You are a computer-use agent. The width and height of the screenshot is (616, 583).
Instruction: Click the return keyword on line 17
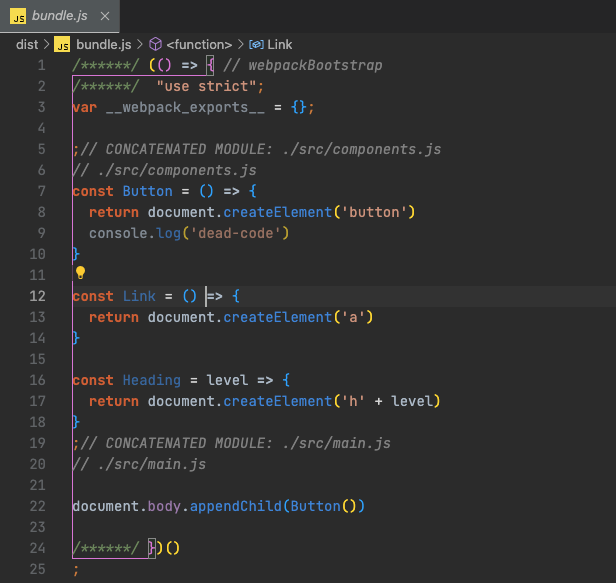tap(114, 402)
